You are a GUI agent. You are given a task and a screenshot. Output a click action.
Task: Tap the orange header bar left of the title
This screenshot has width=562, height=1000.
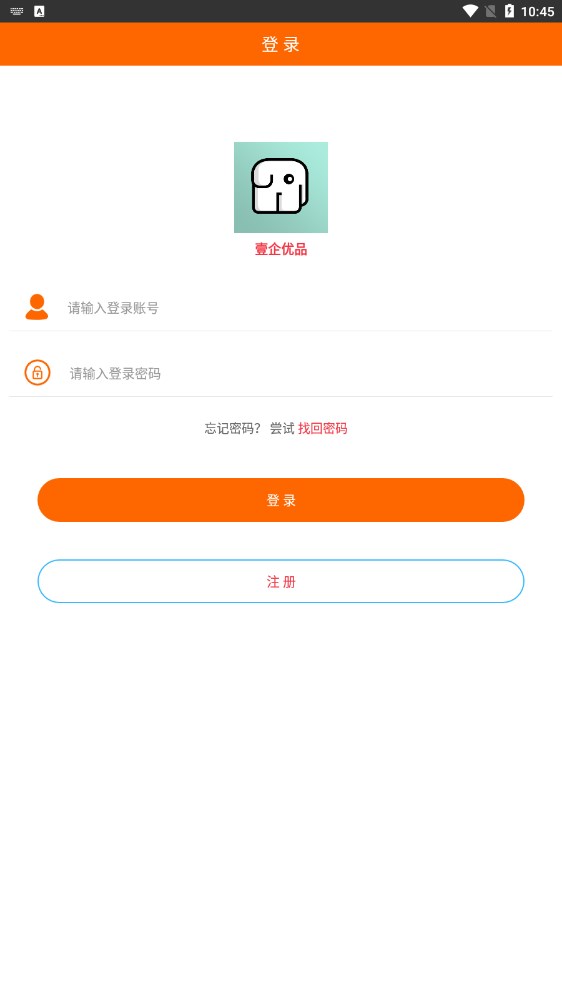pyautogui.click(x=128, y=44)
